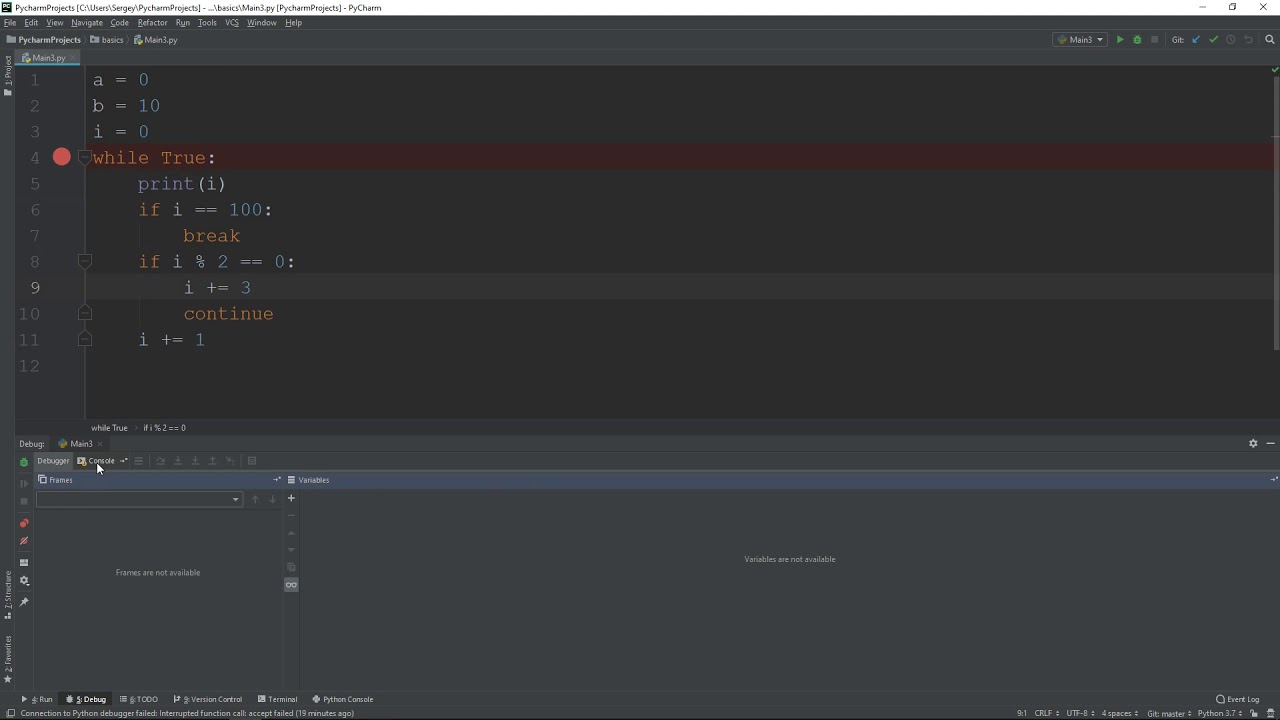Rerun debug session with green bug icon
The image size is (1280, 720).
click(24, 462)
